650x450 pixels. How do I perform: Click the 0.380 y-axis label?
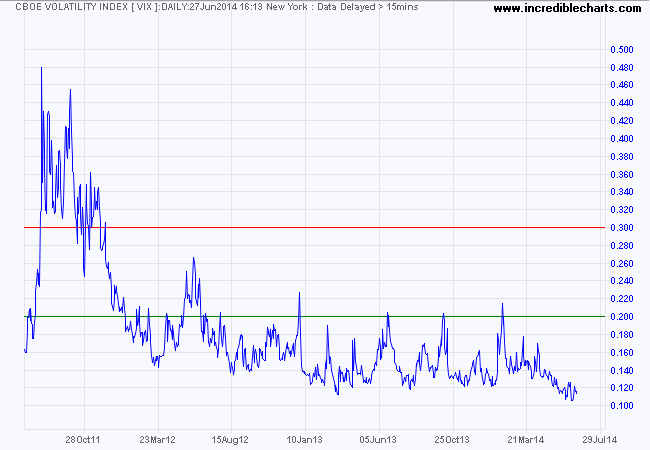click(x=622, y=157)
